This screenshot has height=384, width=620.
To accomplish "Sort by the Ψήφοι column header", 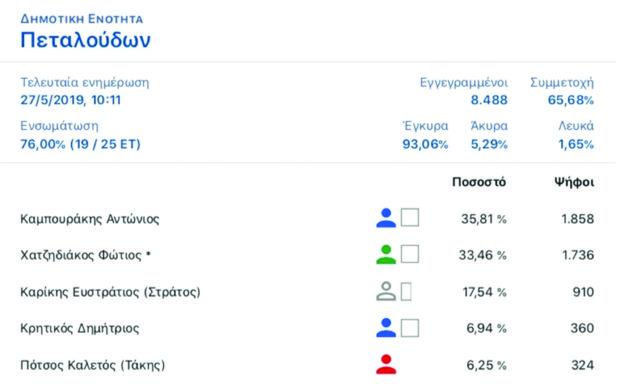I will [x=574, y=182].
